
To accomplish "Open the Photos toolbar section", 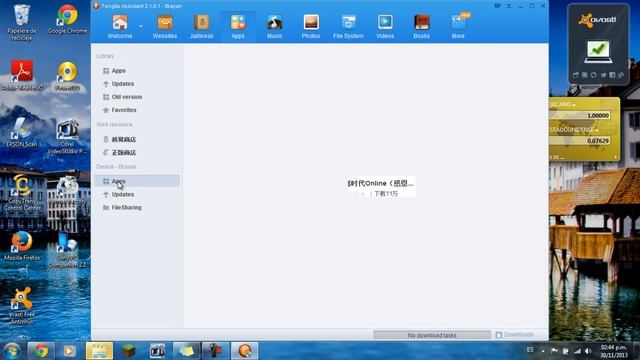I will (311, 26).
